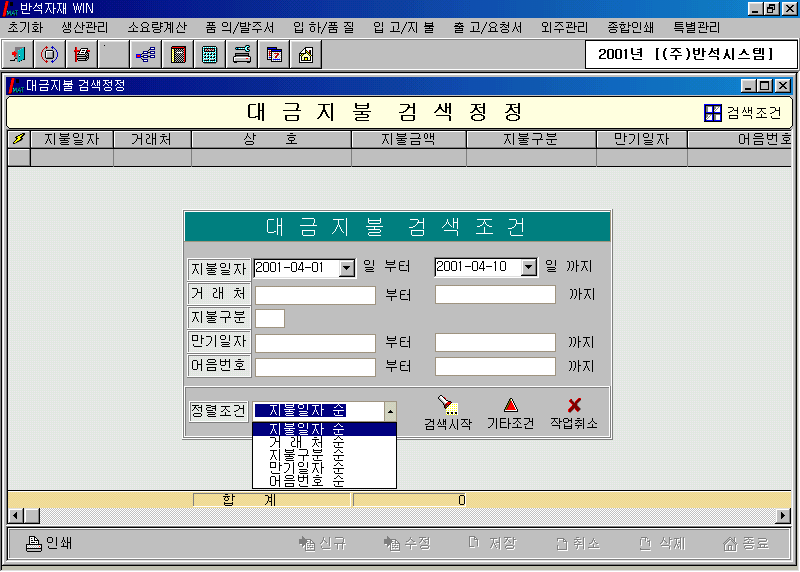Select 지불일자 순 in sort list
Viewport: 800px width, 572px height.
[x=324, y=429]
